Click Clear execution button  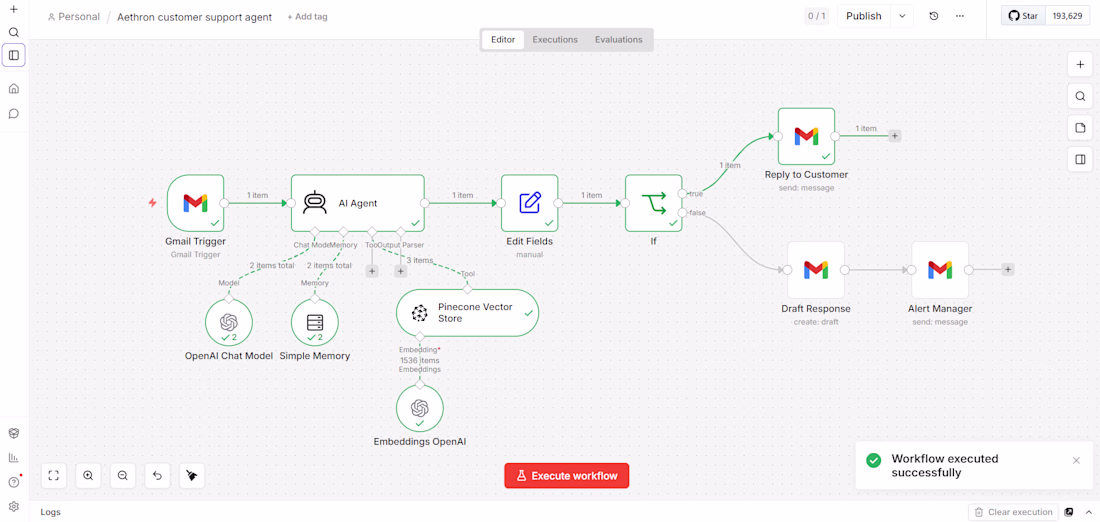click(1013, 512)
